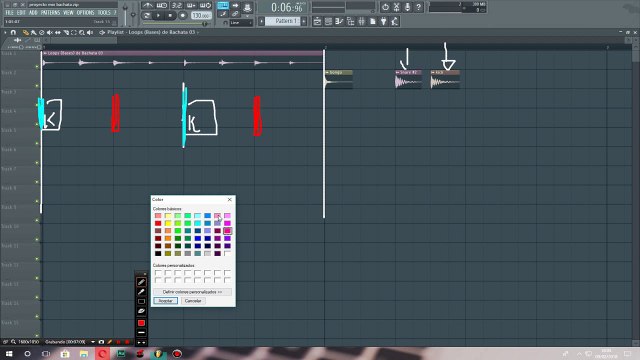Screen dimensions: 640x360
Task: Open the plugin database plug icon
Action: click(384, 21)
